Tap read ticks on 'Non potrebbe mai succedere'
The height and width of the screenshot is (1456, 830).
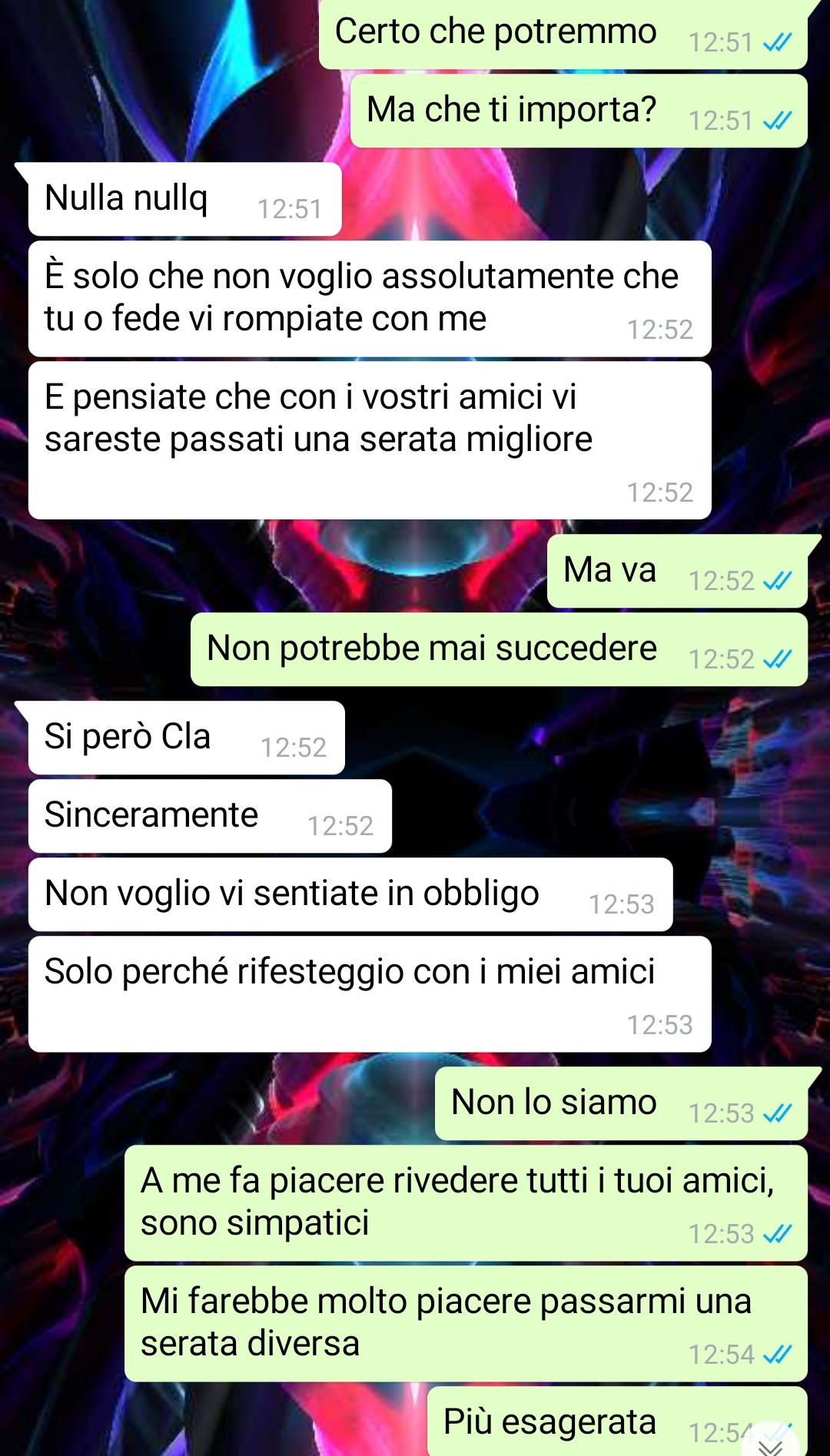777,660
